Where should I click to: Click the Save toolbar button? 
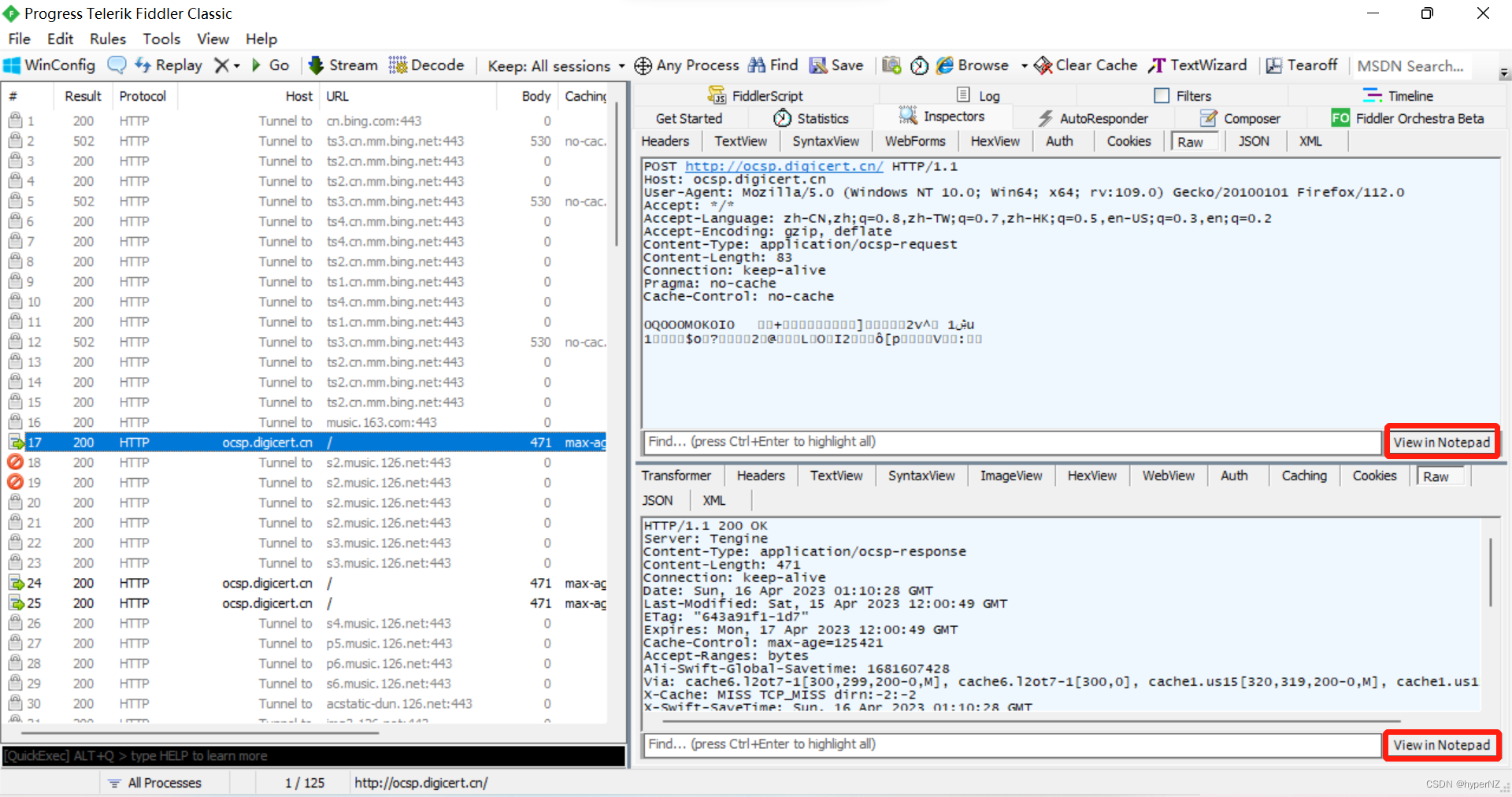836,65
